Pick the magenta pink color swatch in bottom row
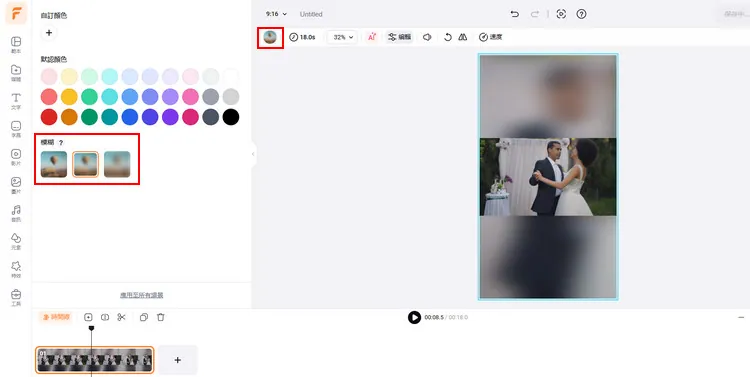This screenshot has width=750, height=377. [x=190, y=117]
